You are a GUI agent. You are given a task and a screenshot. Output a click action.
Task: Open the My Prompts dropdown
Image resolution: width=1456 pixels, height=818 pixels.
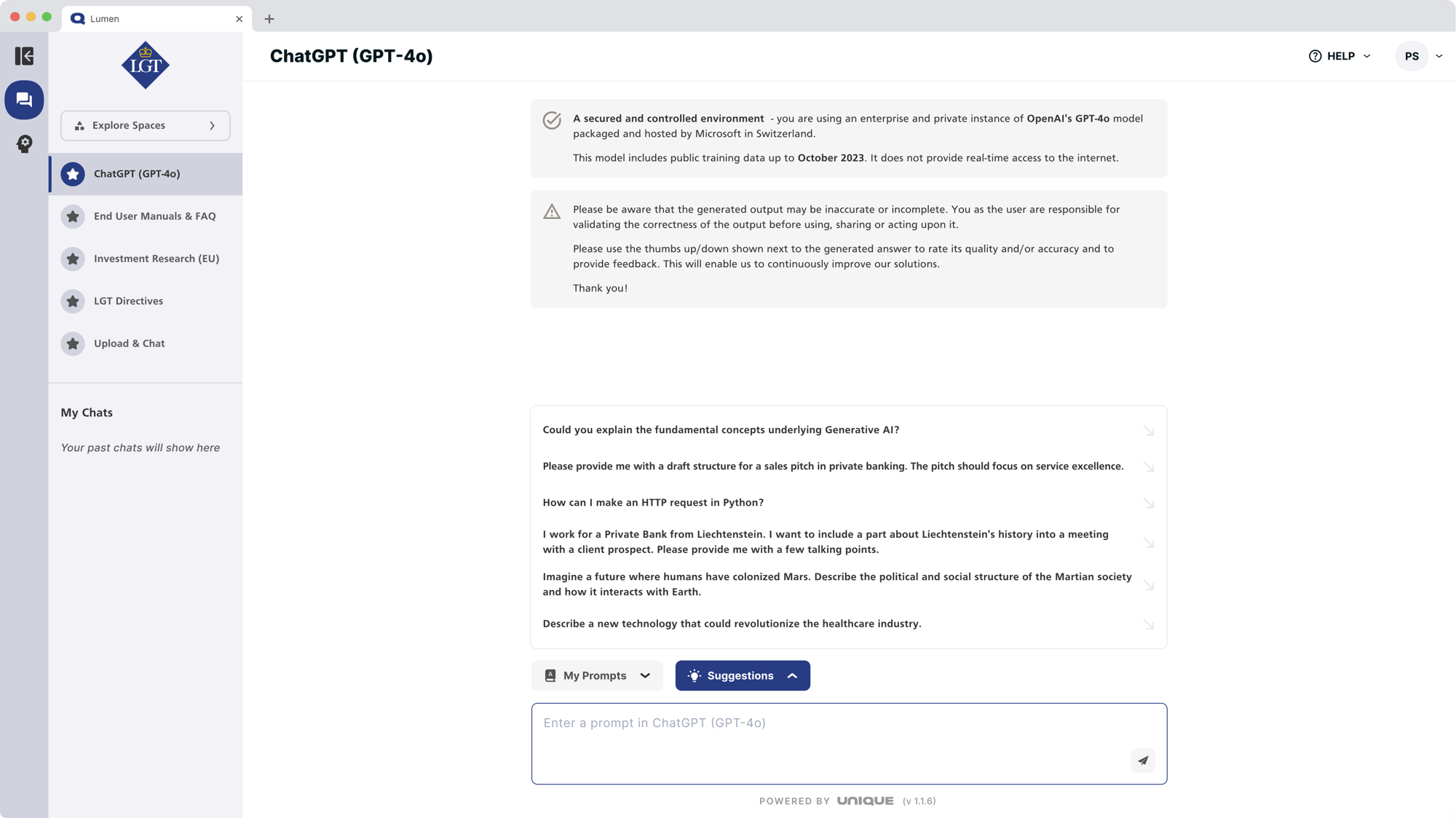(x=645, y=675)
